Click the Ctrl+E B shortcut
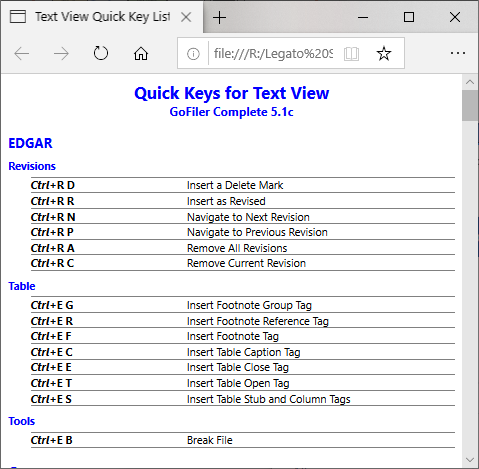The image size is (479, 469). point(52,440)
